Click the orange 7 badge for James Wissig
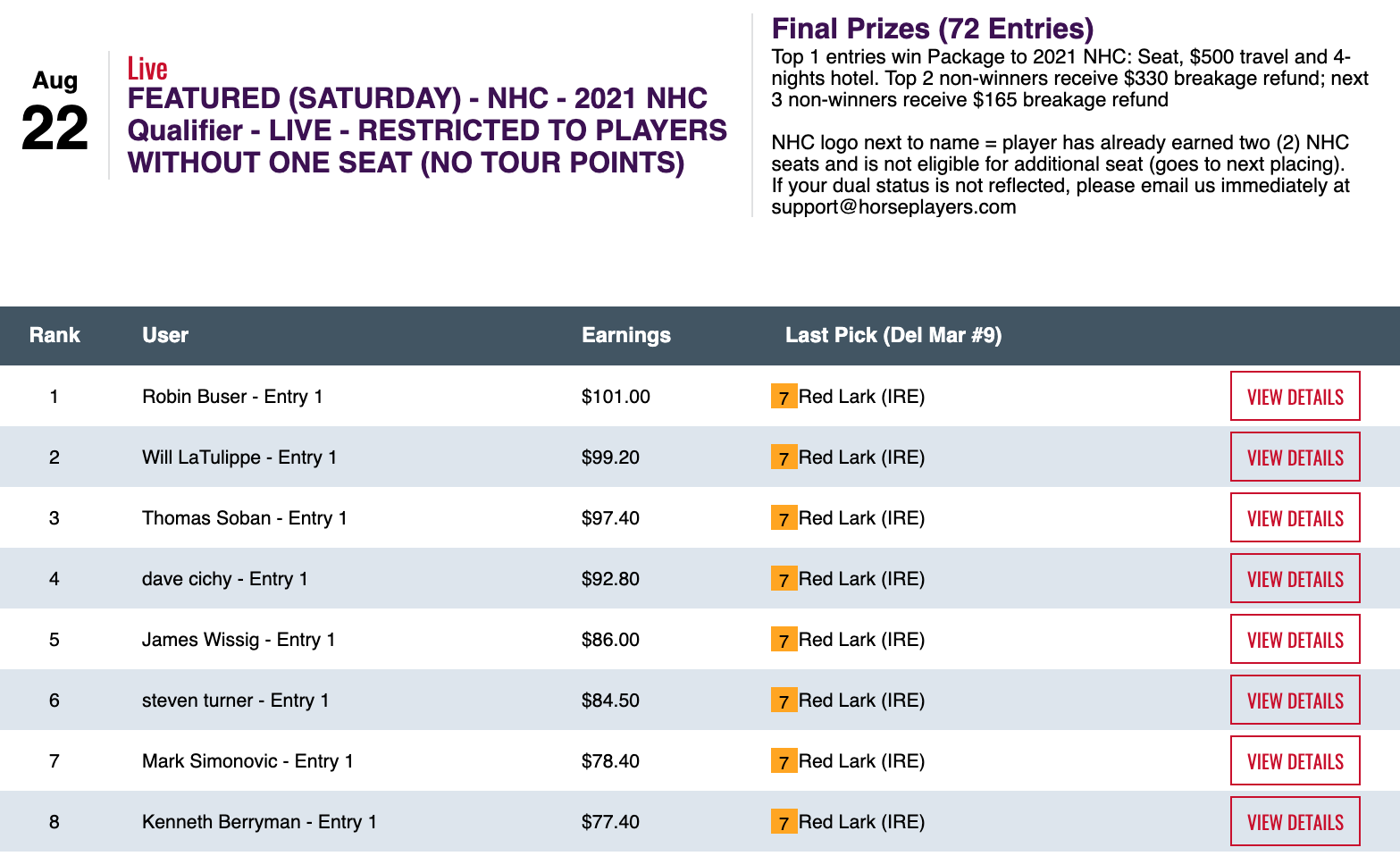 pos(784,640)
